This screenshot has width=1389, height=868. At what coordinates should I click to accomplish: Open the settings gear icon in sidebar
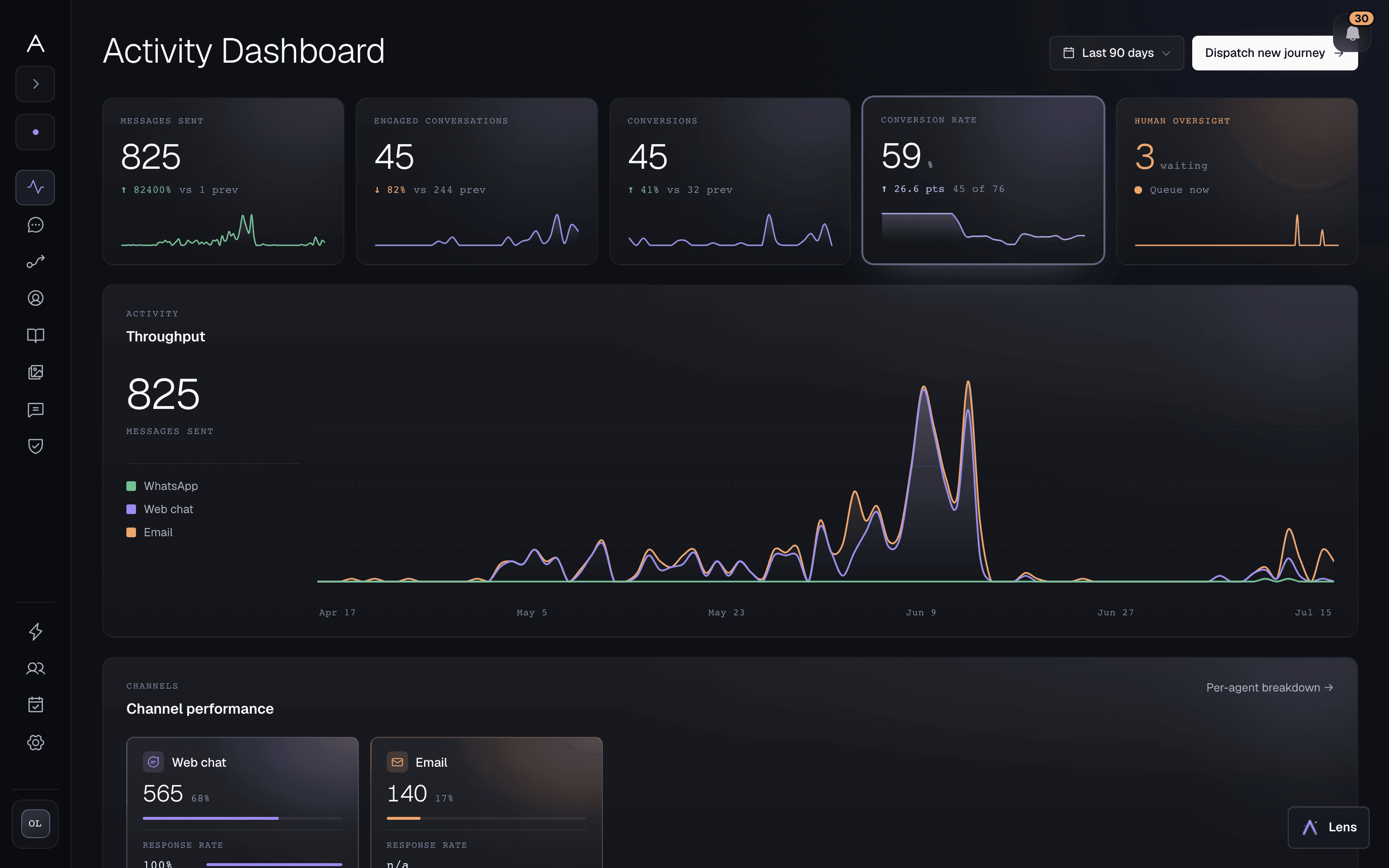click(36, 742)
